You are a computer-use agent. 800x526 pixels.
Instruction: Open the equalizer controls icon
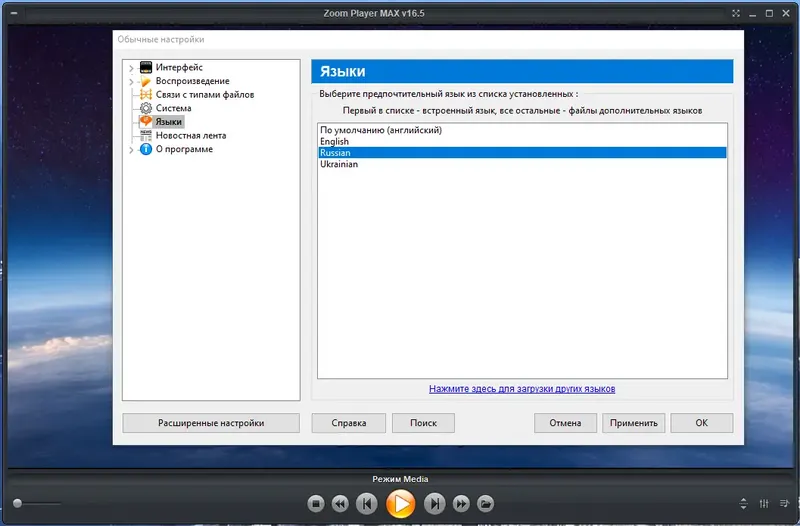[x=764, y=504]
